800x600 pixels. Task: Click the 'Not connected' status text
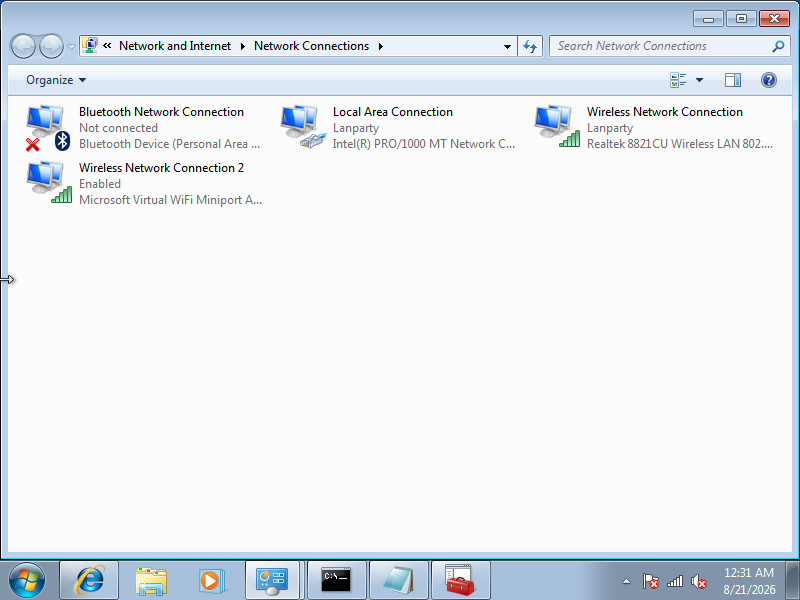click(x=118, y=128)
